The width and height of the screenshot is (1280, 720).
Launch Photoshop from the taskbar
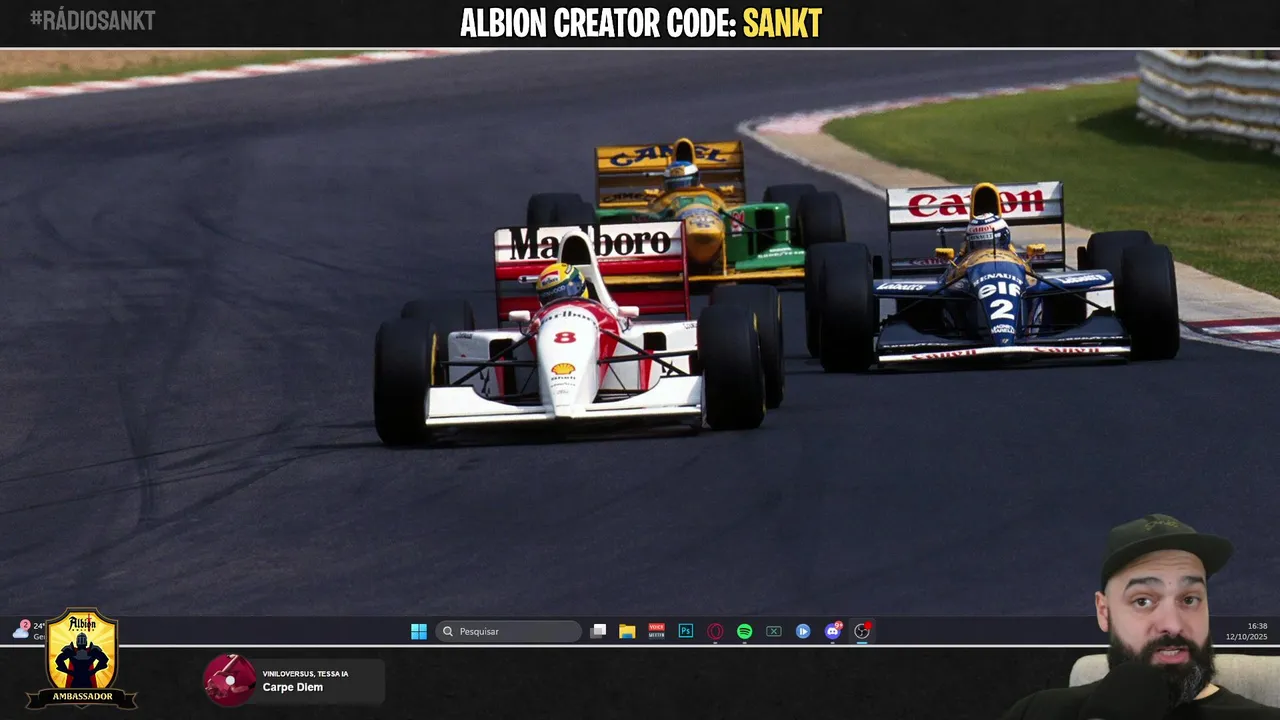pyautogui.click(x=686, y=631)
